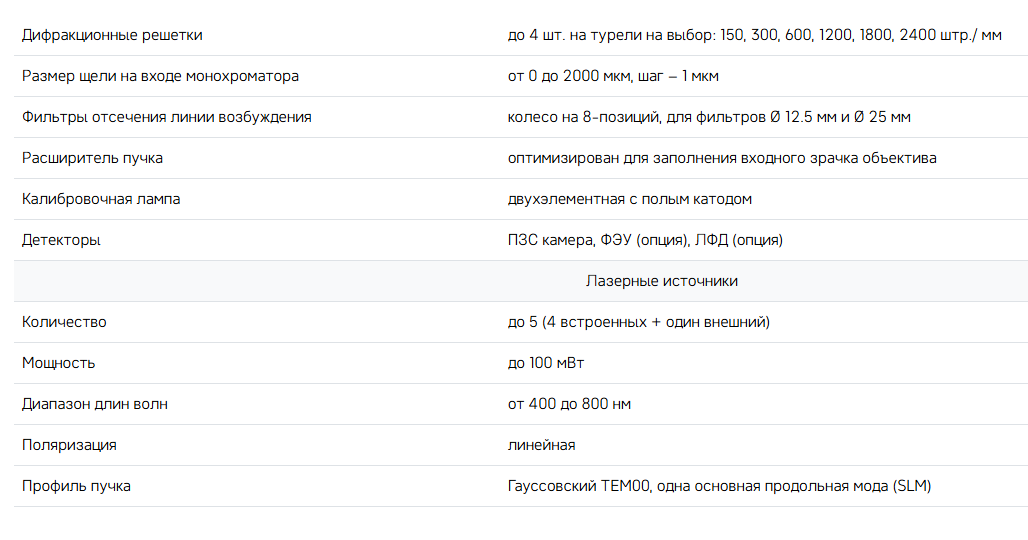
Task: Click "Фильтры отсечения линии возбуждения" label
Action: click(166, 117)
